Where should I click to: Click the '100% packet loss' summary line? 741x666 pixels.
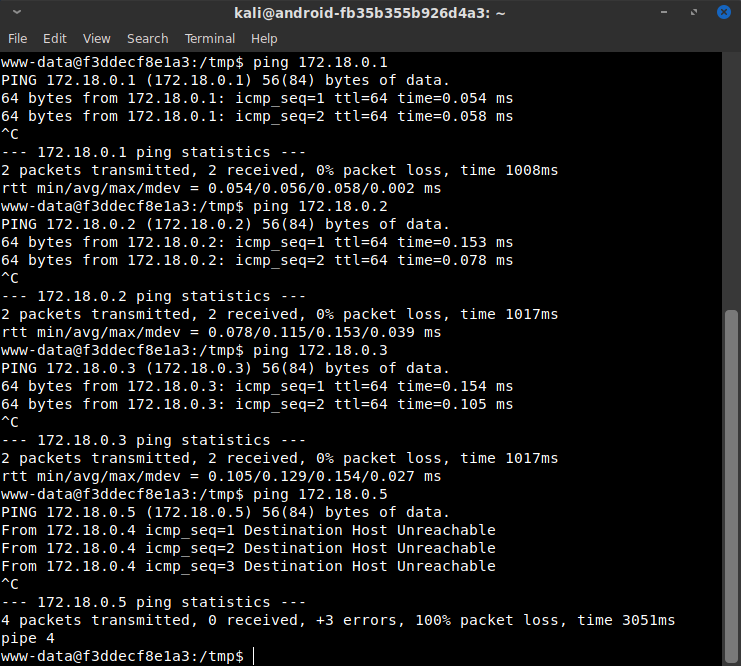[338, 620]
